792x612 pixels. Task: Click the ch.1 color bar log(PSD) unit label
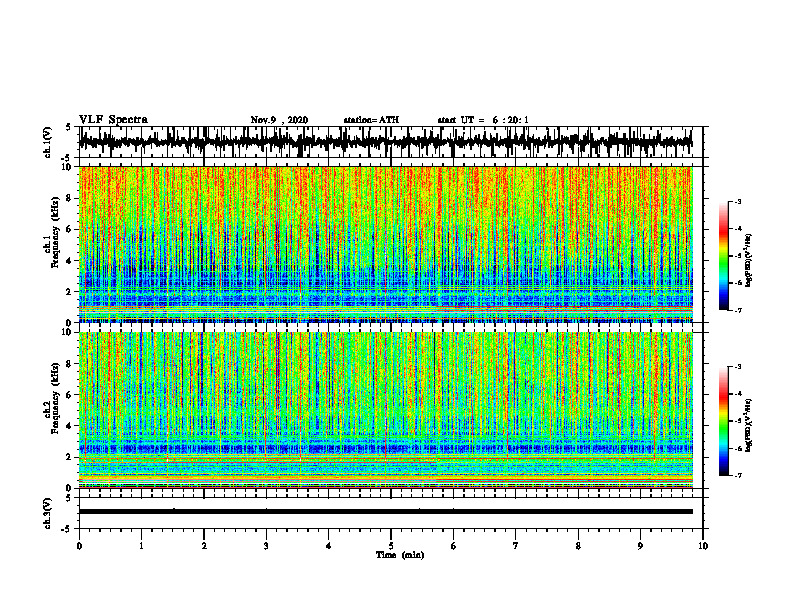tap(749, 260)
